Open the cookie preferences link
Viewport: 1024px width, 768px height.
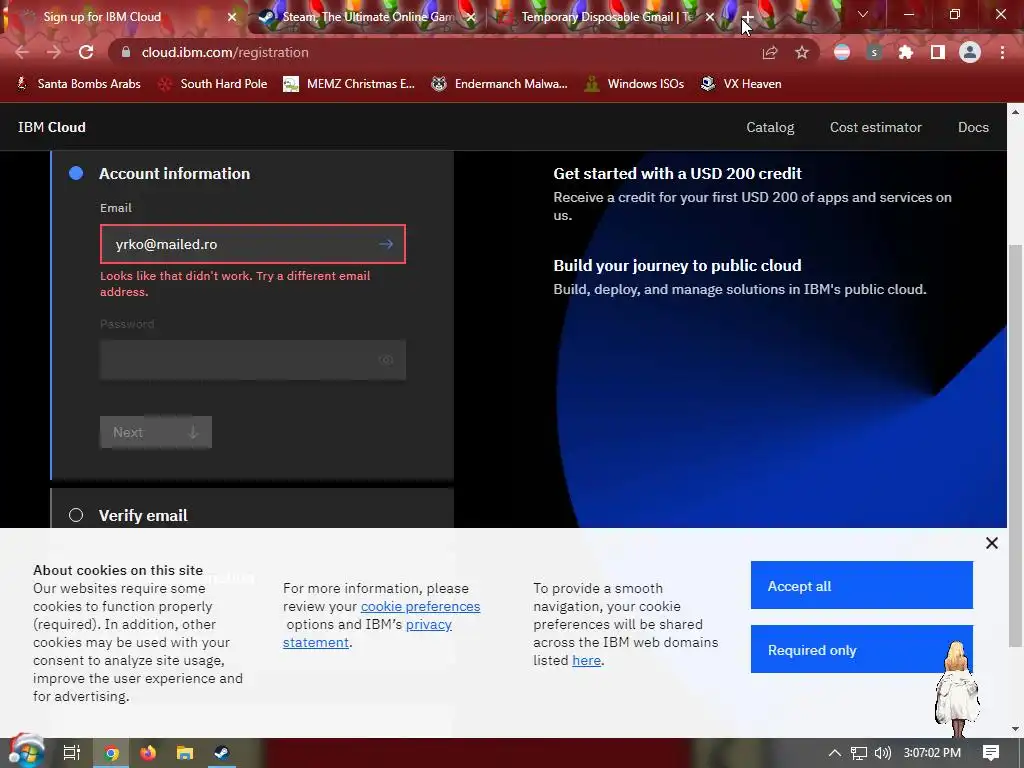point(420,606)
